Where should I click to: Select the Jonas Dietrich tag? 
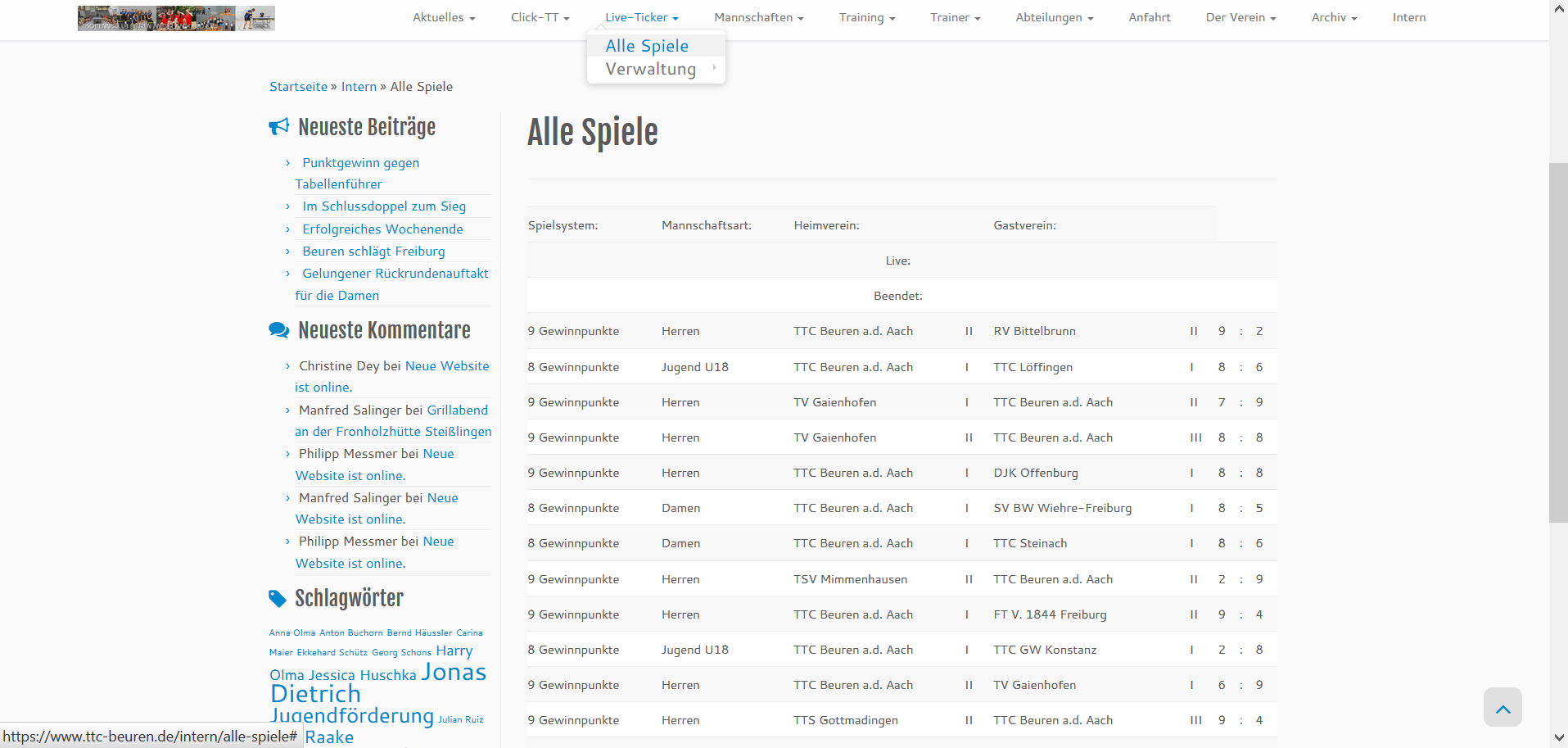click(377, 682)
